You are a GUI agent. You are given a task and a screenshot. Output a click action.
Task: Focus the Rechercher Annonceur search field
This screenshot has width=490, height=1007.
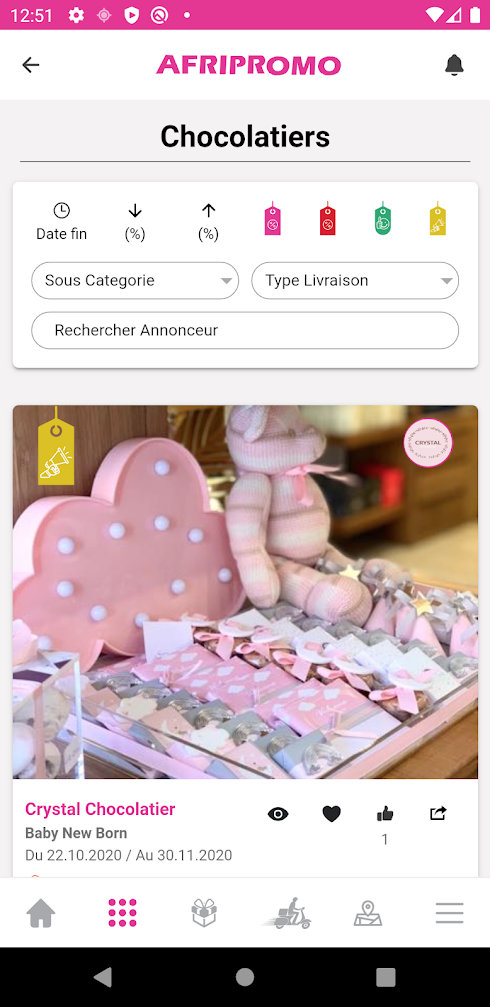(x=245, y=330)
